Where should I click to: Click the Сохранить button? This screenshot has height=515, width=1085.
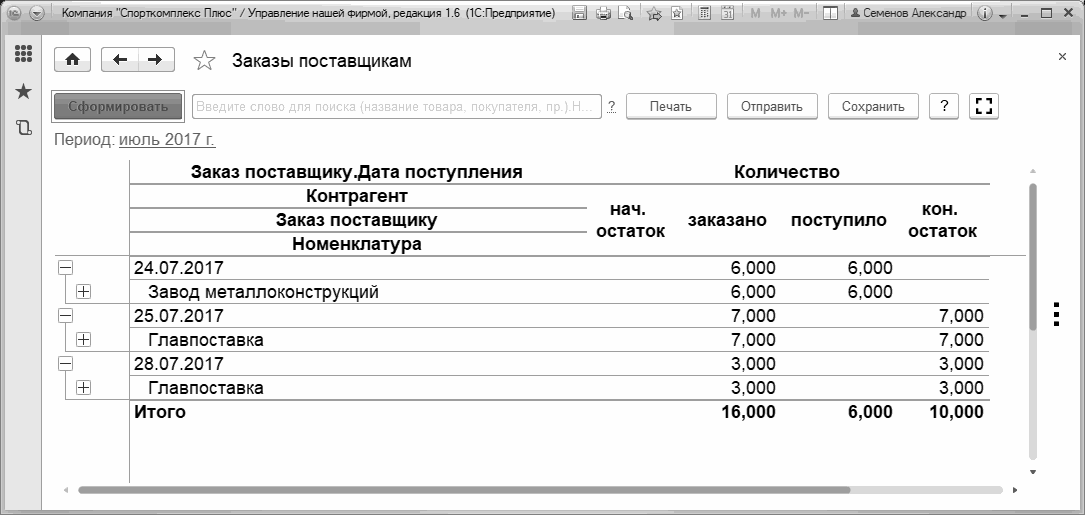873,107
